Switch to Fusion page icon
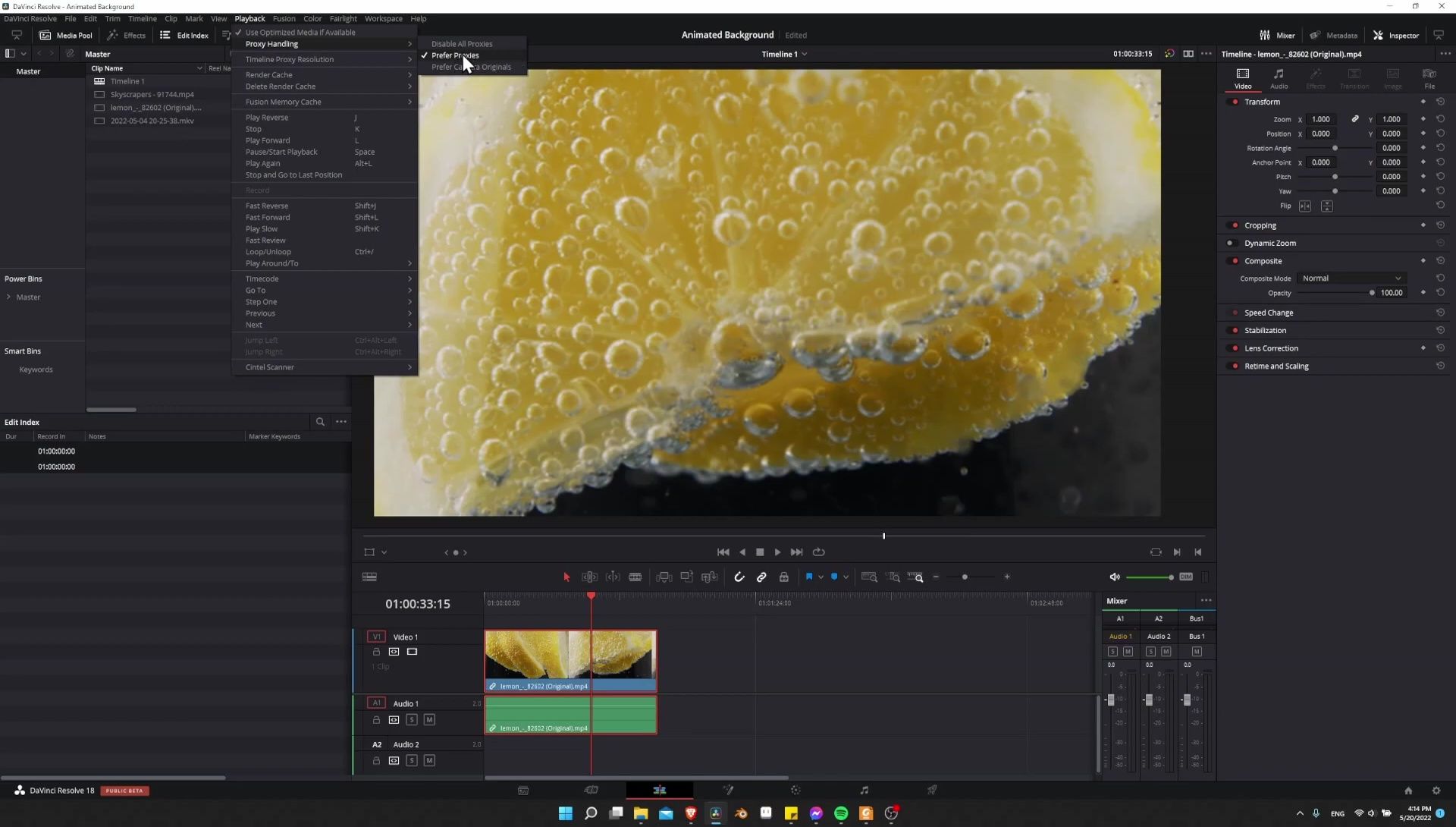 727,790
